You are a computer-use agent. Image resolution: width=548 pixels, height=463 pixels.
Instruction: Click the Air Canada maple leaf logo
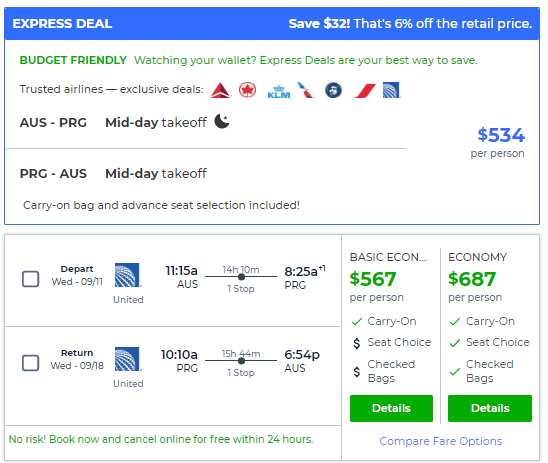[x=247, y=90]
